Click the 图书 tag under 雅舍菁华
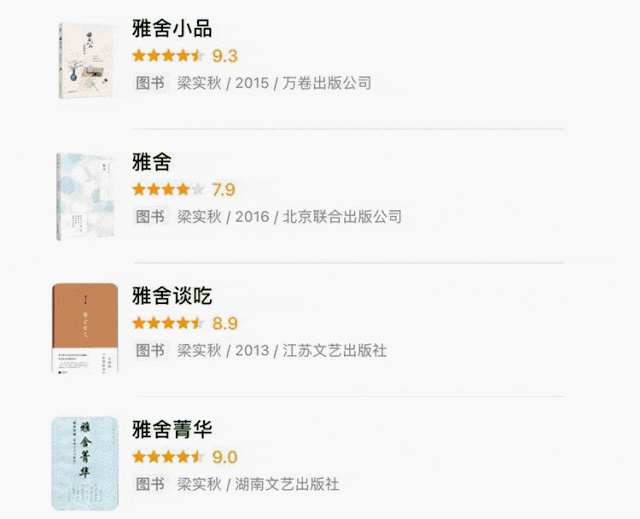Image resolution: width=640 pixels, height=519 pixels. [x=150, y=485]
